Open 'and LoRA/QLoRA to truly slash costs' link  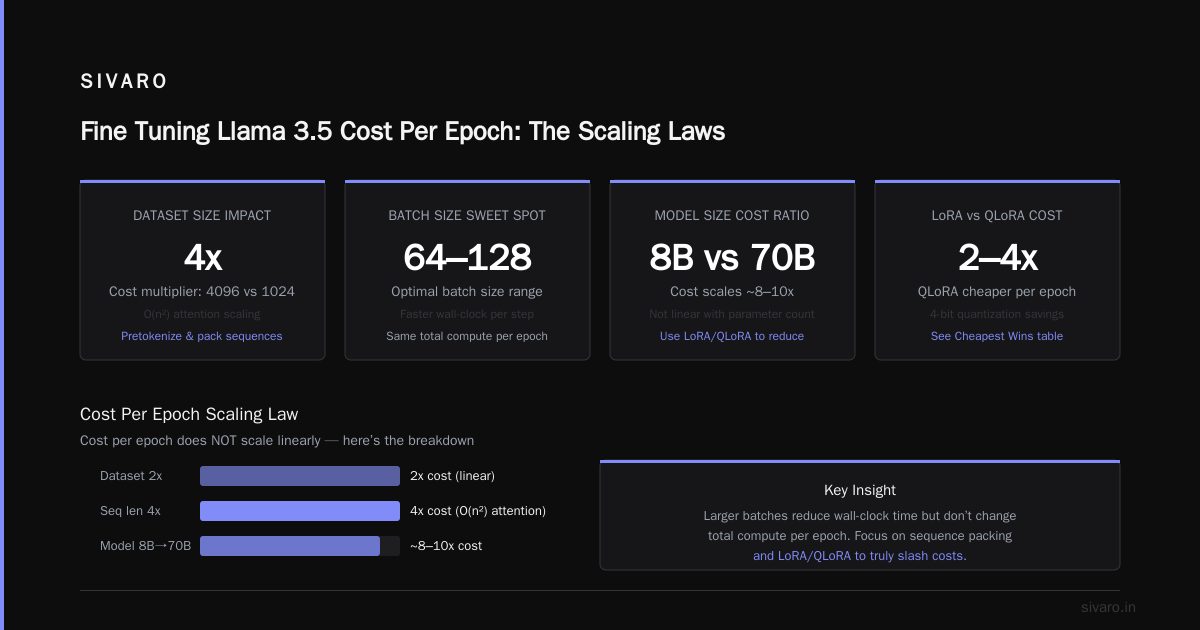point(860,556)
